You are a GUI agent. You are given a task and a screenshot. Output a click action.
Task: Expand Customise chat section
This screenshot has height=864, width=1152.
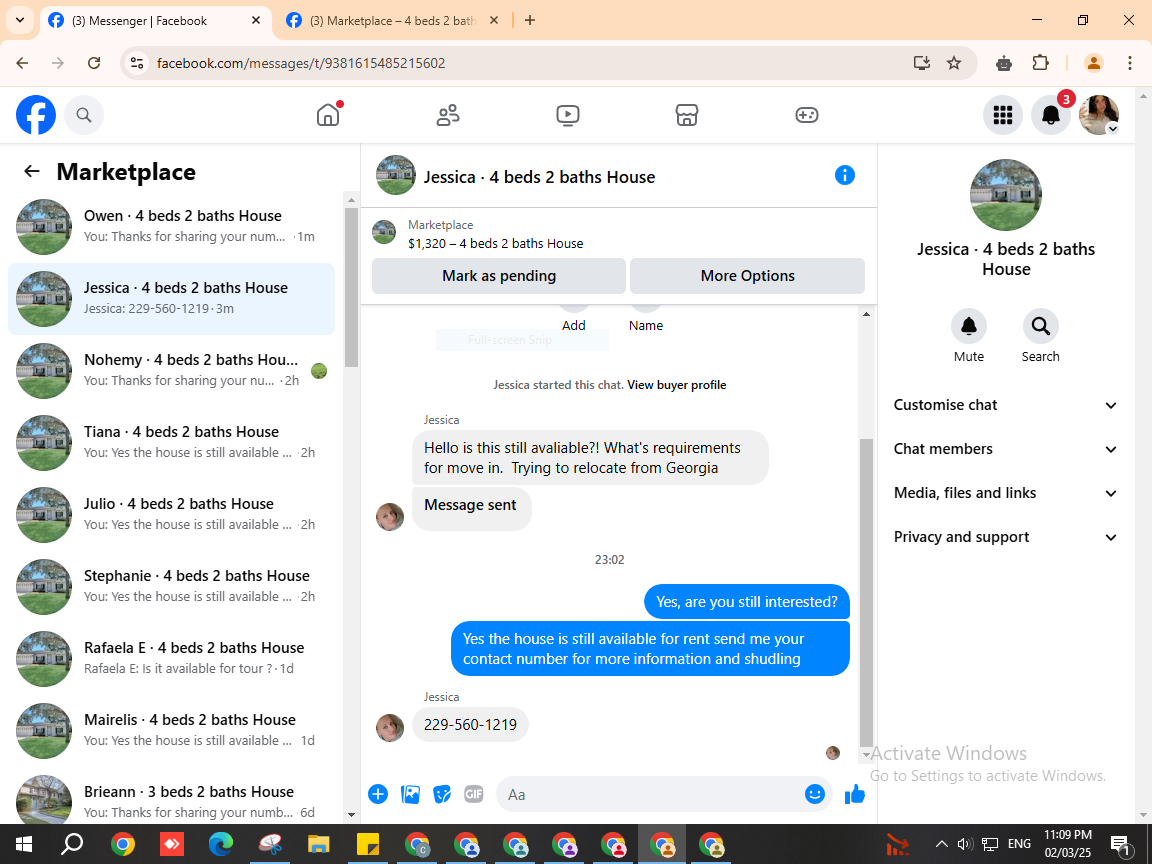1005,406
